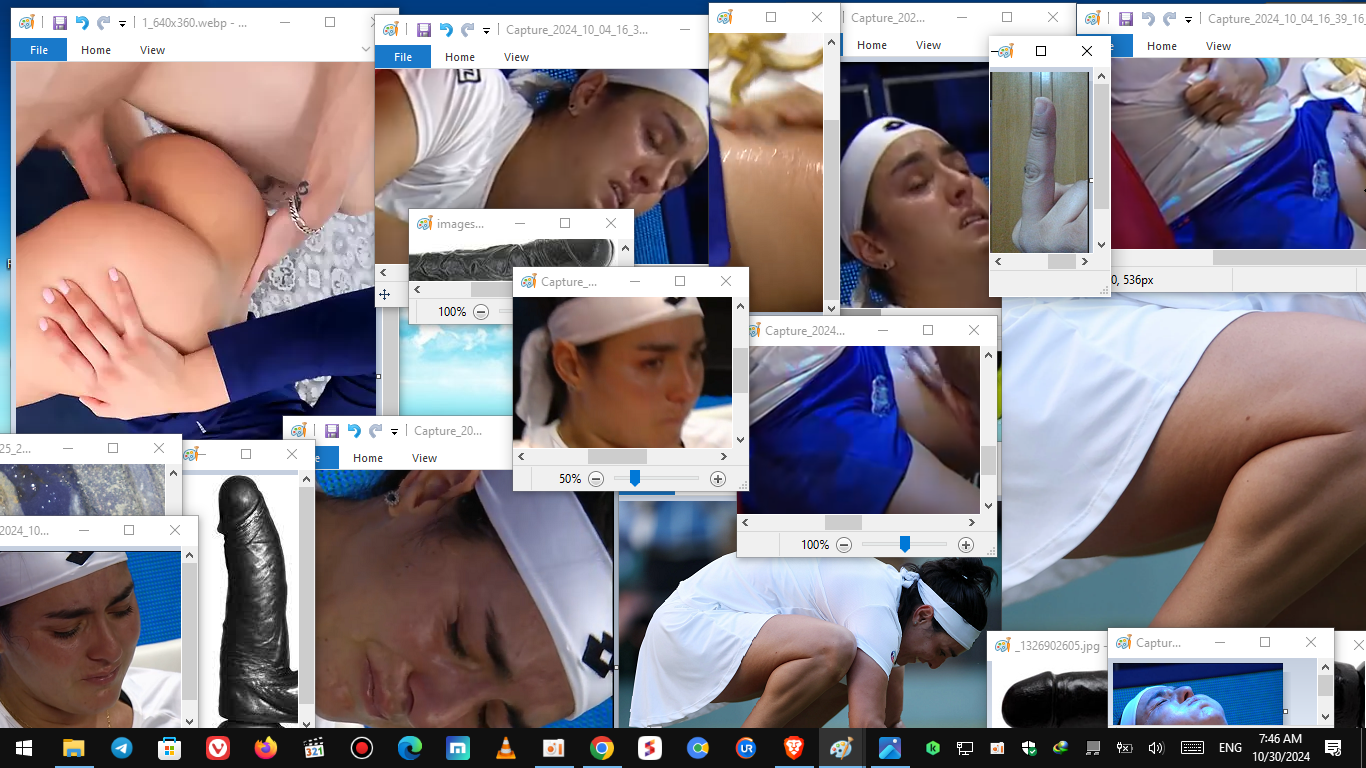Screen dimensions: 1366x768
Task: Click down arrow on the 50% window's scrollbar
Action: 740,439
